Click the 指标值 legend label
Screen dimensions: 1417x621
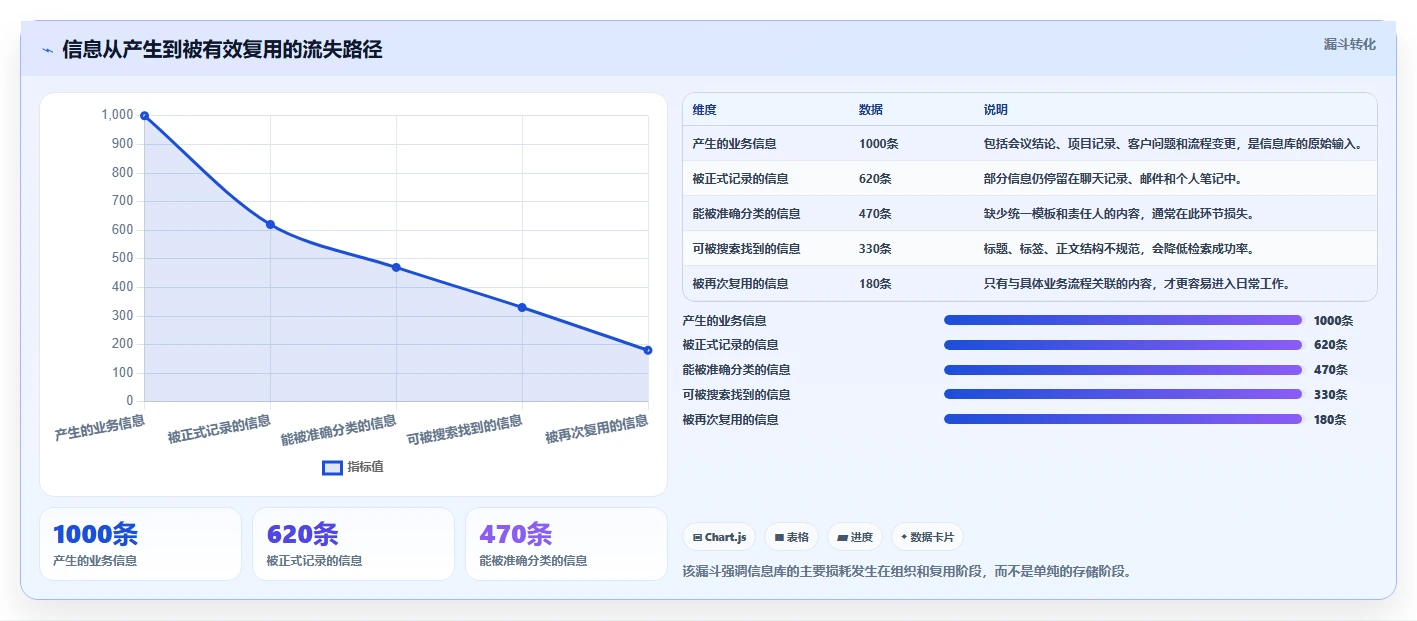(365, 467)
